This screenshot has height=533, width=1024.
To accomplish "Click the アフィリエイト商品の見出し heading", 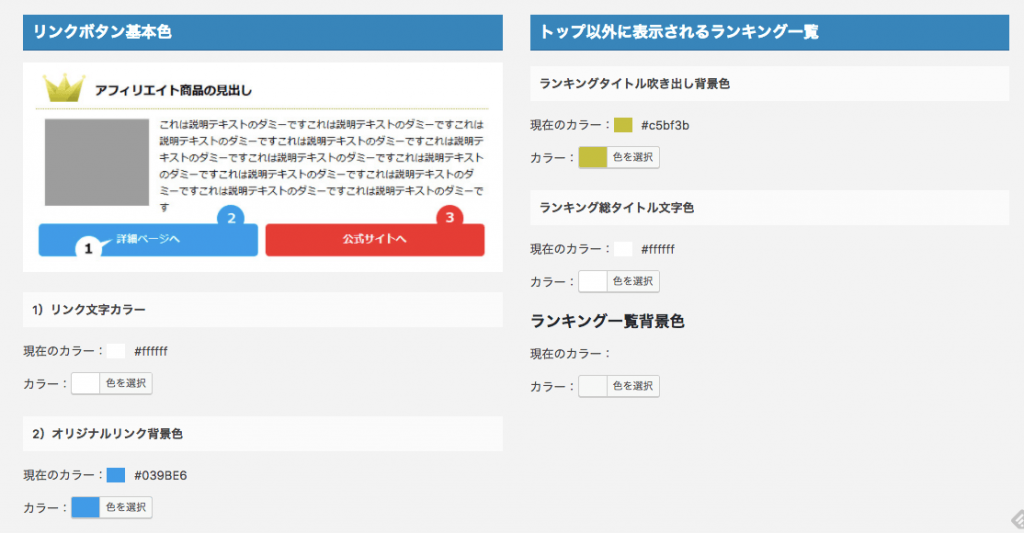I will (x=172, y=91).
